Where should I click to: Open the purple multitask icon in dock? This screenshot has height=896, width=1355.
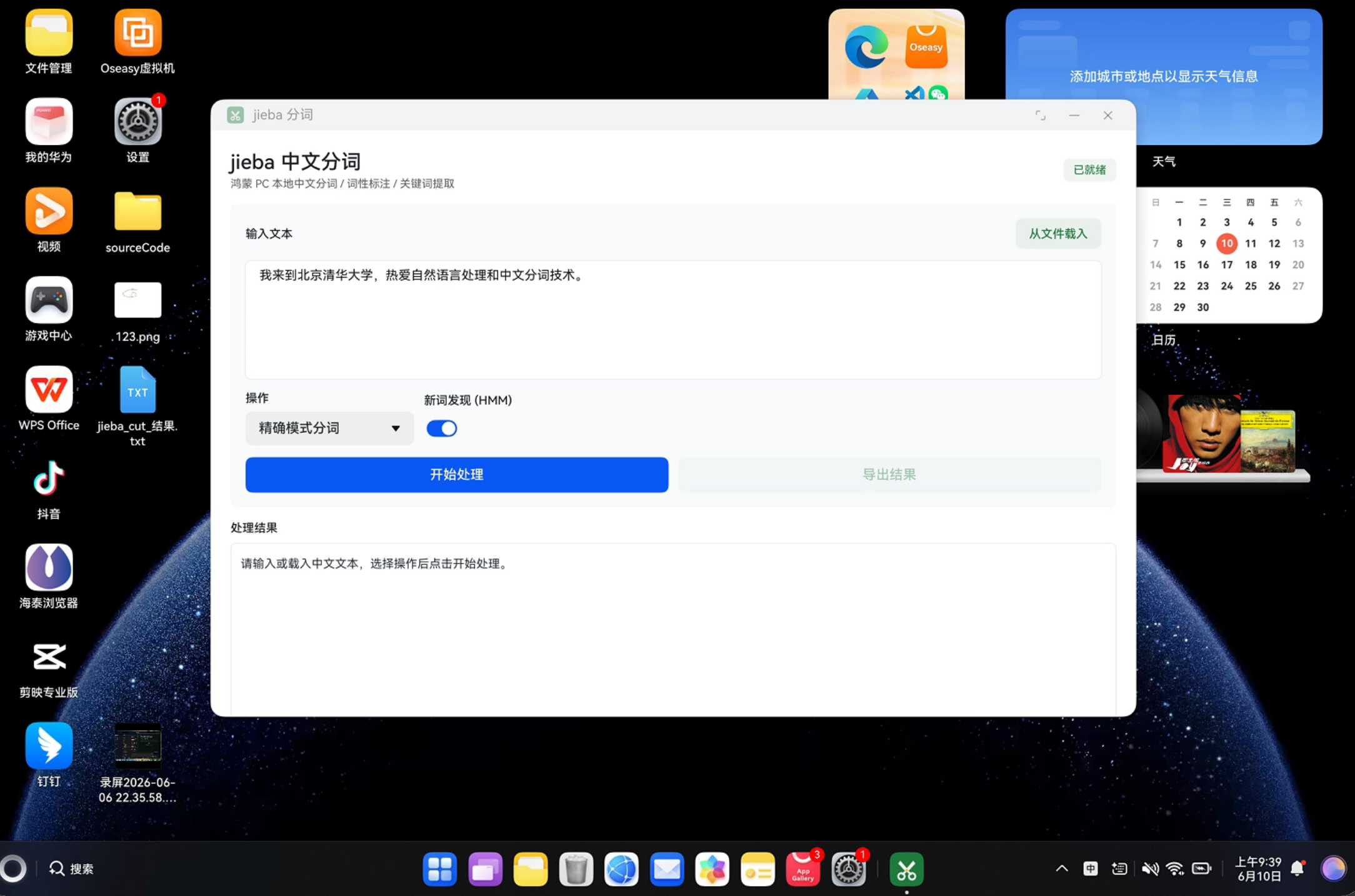point(486,869)
